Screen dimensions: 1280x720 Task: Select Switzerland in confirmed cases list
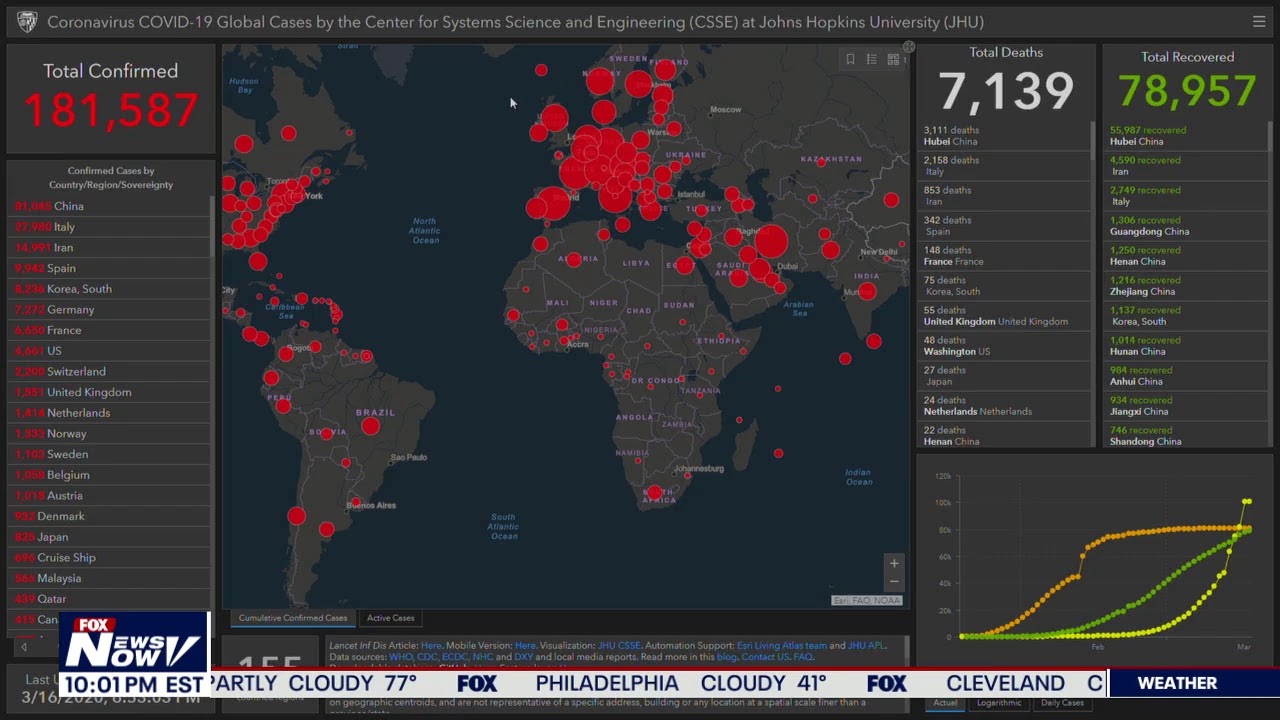[x=110, y=372]
